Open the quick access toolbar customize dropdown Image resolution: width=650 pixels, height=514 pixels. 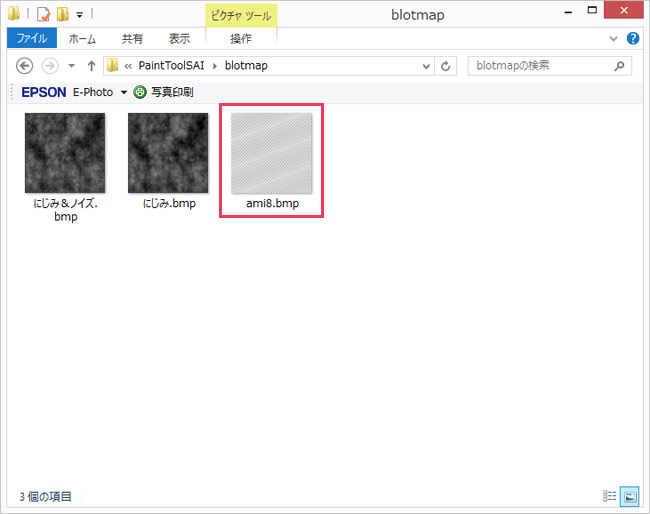(79, 15)
